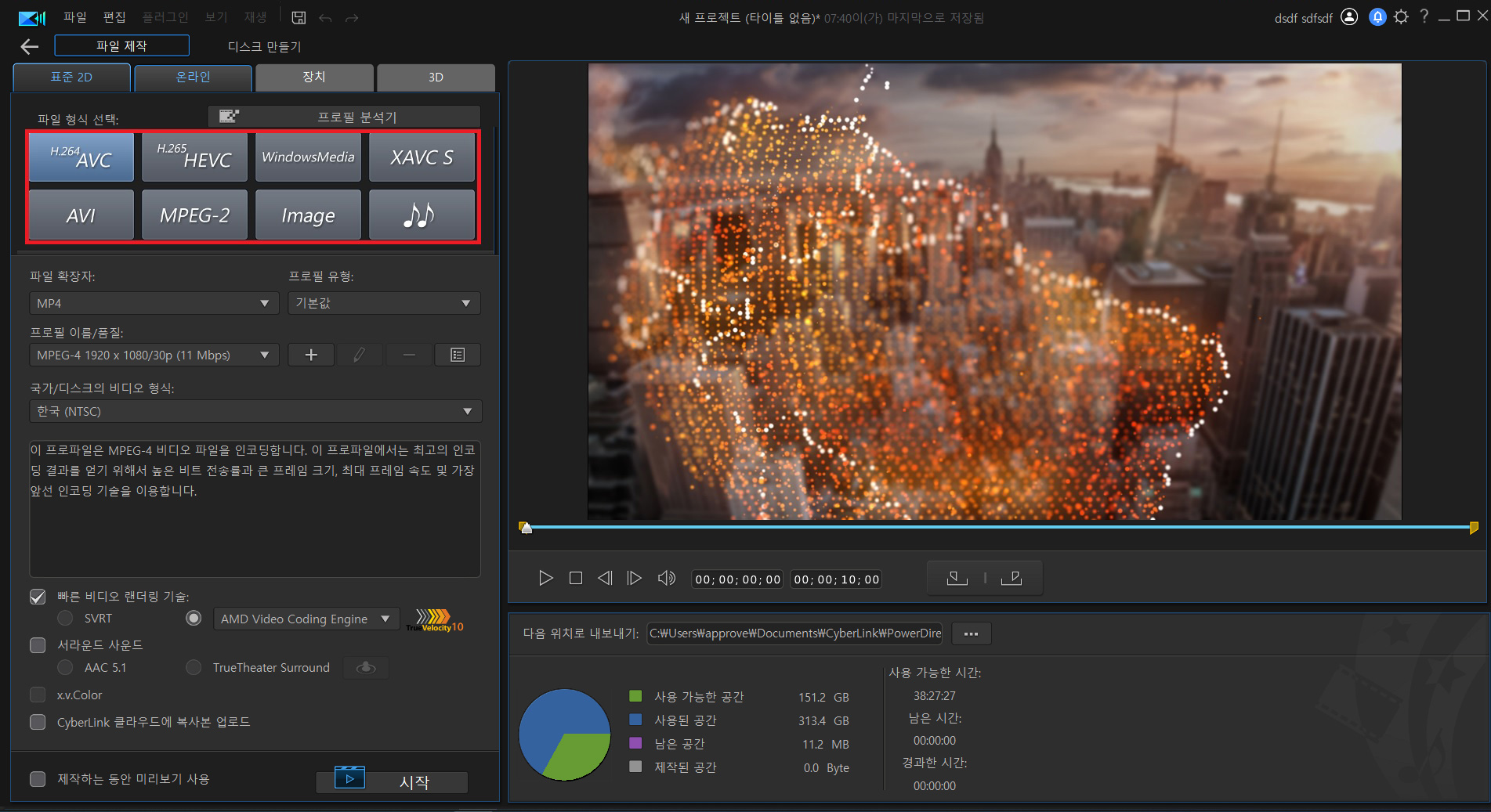Image resolution: width=1491 pixels, height=812 pixels.
Task: Open the notification bell icon
Action: 1377,17
